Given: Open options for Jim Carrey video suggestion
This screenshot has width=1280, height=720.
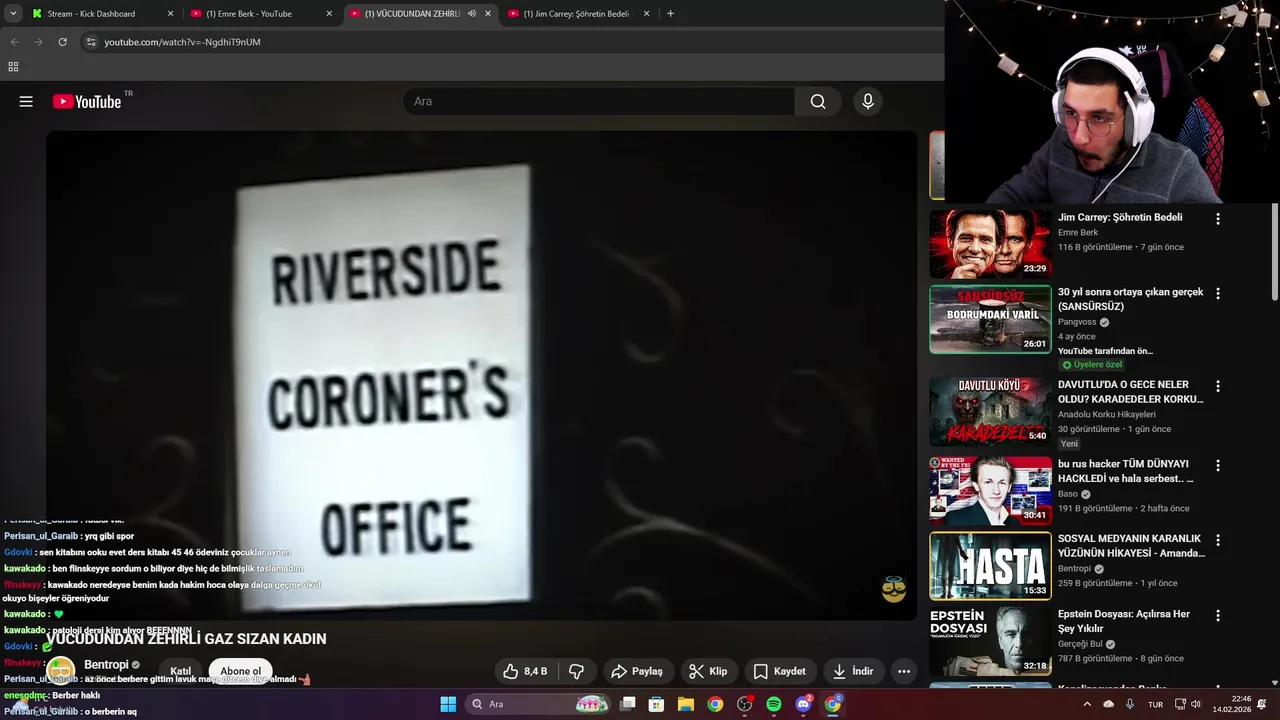Looking at the screenshot, I should 1217,219.
